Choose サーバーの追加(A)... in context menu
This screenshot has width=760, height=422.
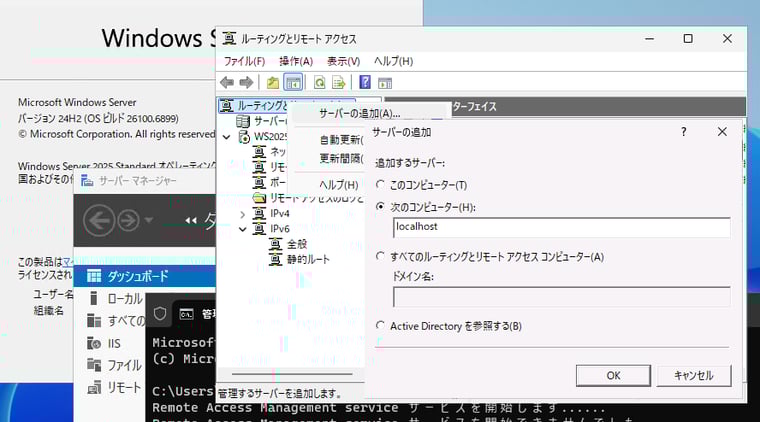click(359, 113)
